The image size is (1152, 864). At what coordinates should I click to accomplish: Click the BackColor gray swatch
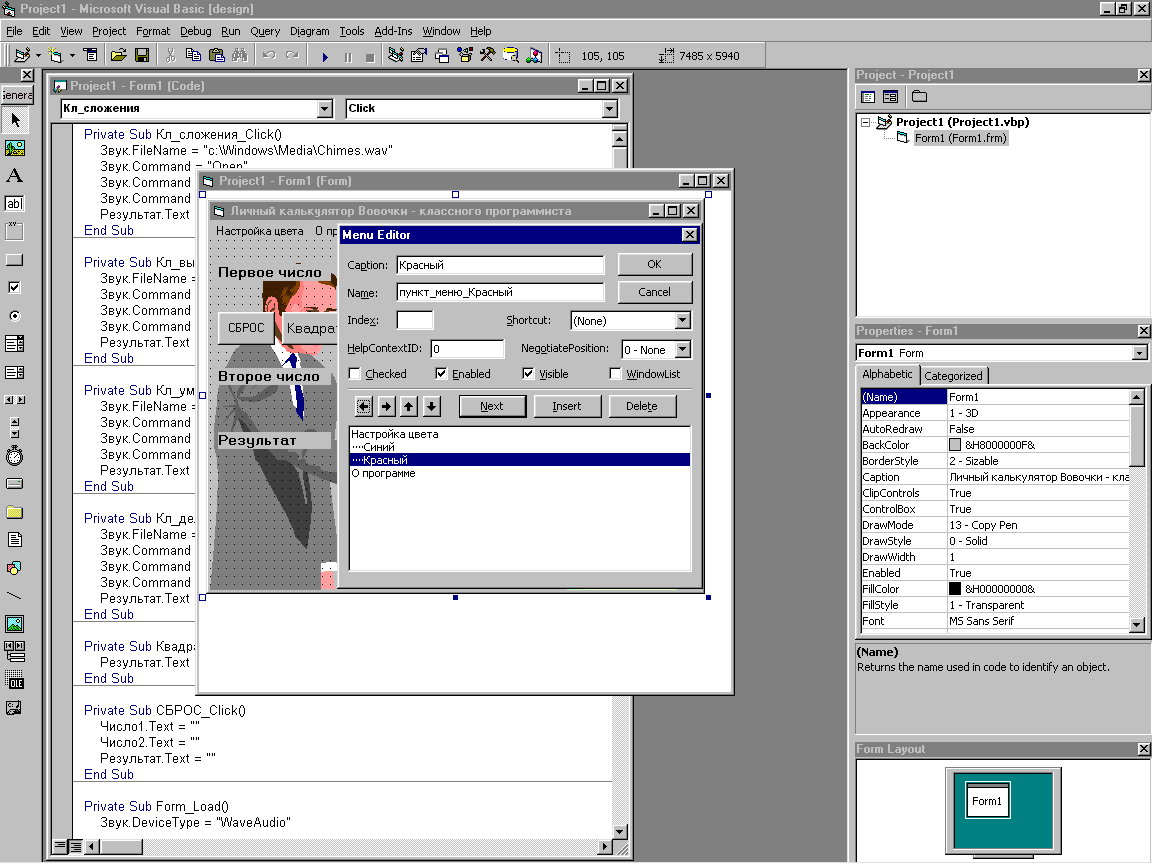point(955,445)
